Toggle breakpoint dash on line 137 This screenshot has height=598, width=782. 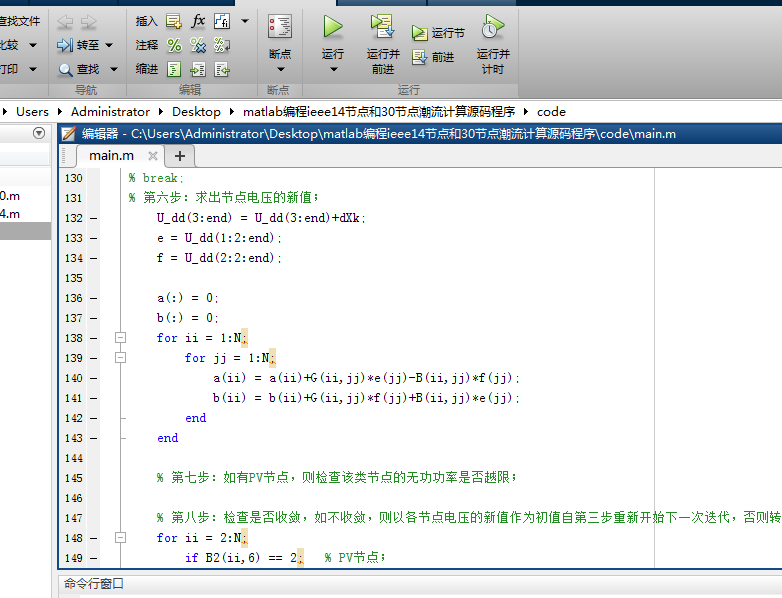[94, 318]
